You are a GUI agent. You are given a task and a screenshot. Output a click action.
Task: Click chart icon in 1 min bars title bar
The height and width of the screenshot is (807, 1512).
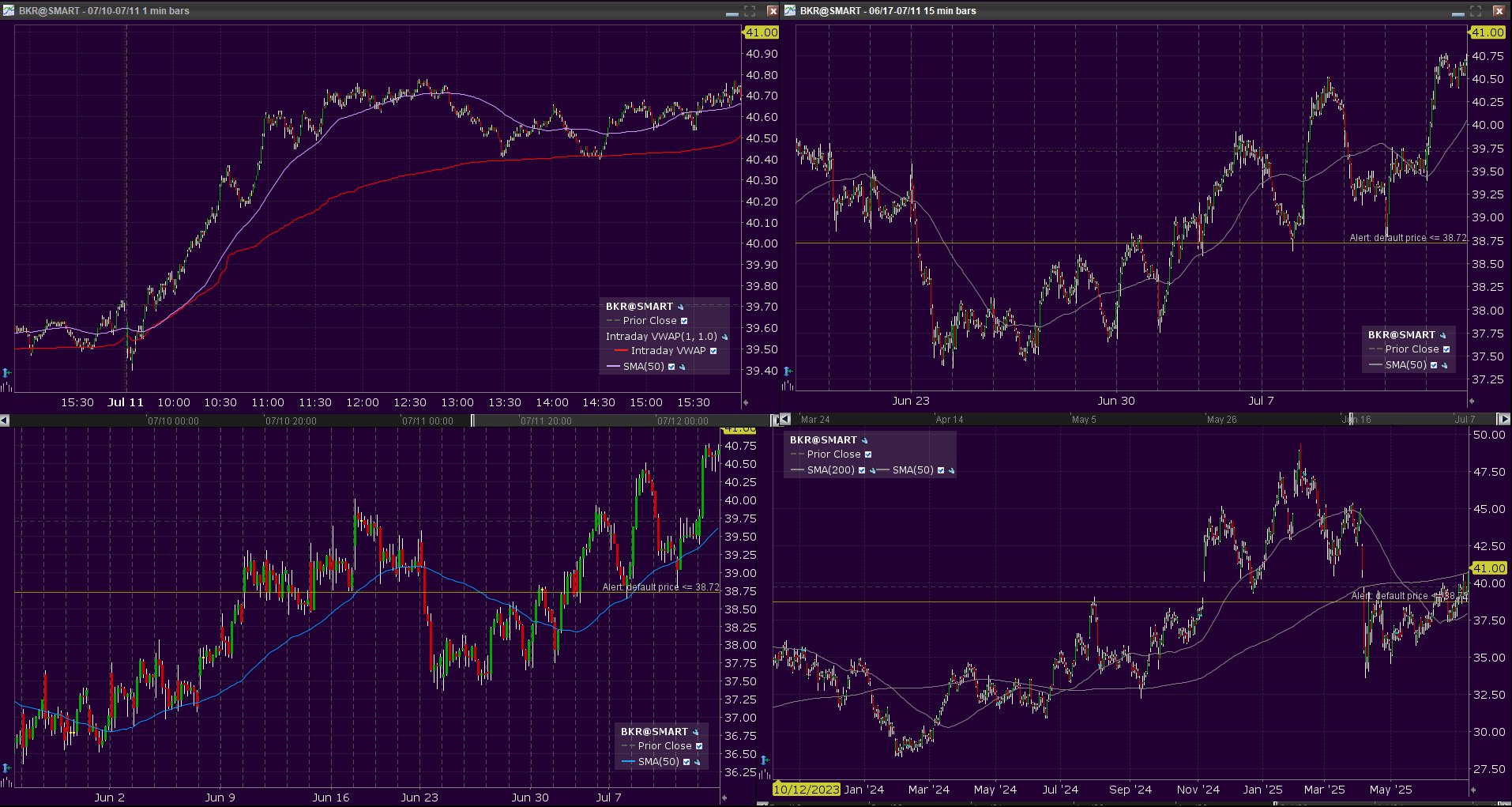point(9,10)
